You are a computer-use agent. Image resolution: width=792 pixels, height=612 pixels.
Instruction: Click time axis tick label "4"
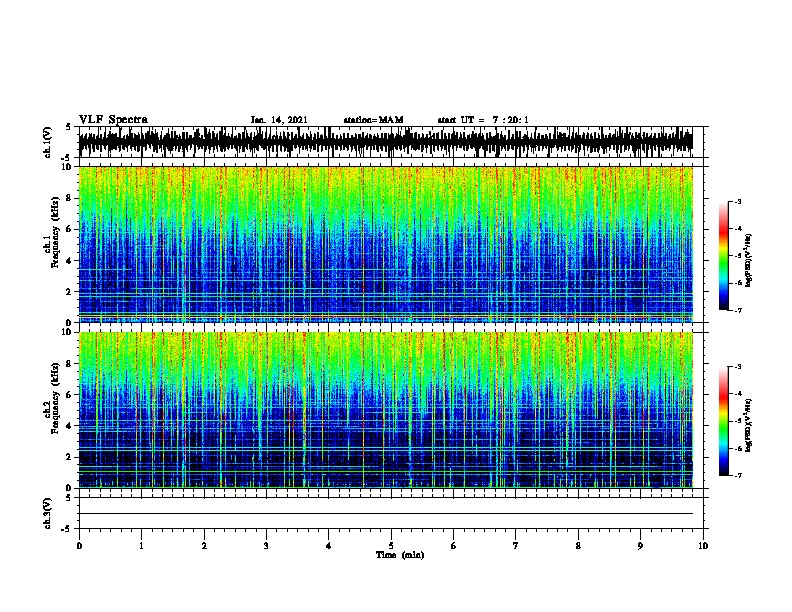tap(328, 546)
